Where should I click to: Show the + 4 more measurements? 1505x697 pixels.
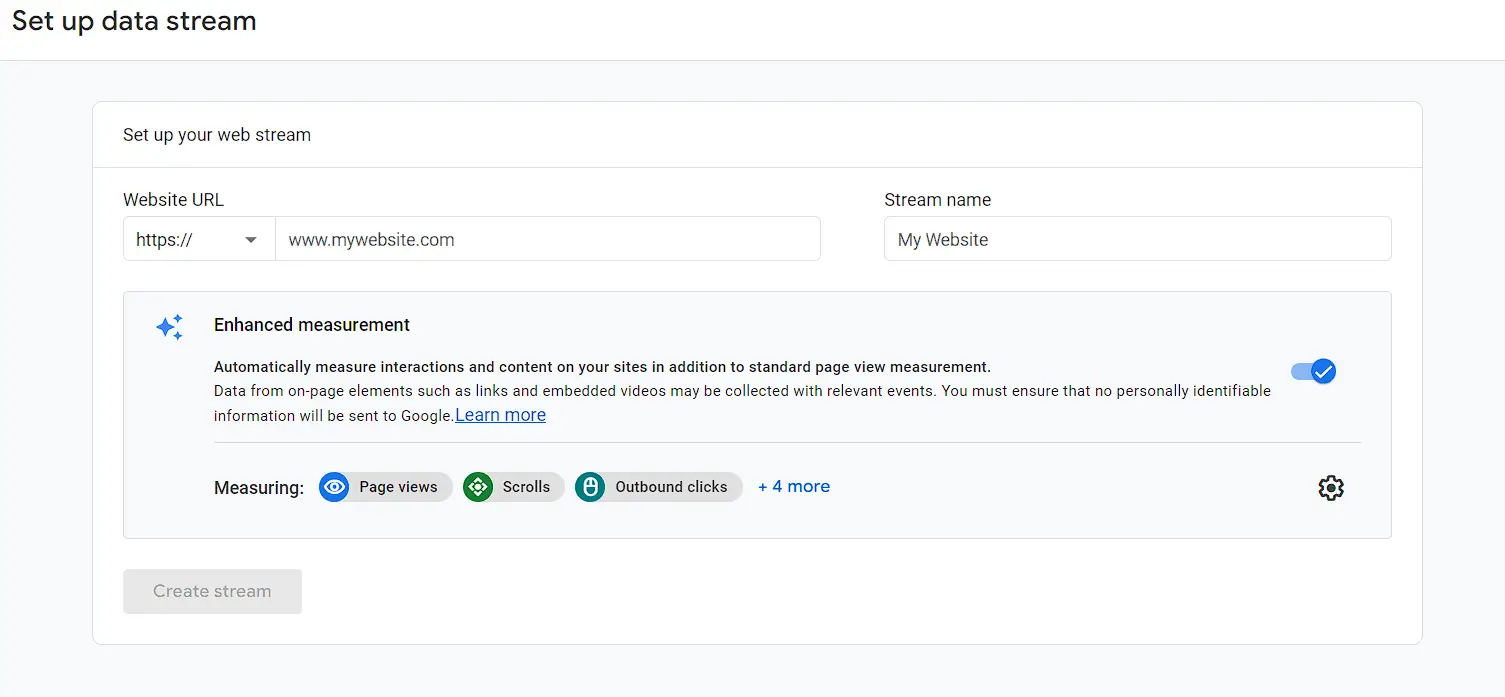pyautogui.click(x=794, y=487)
